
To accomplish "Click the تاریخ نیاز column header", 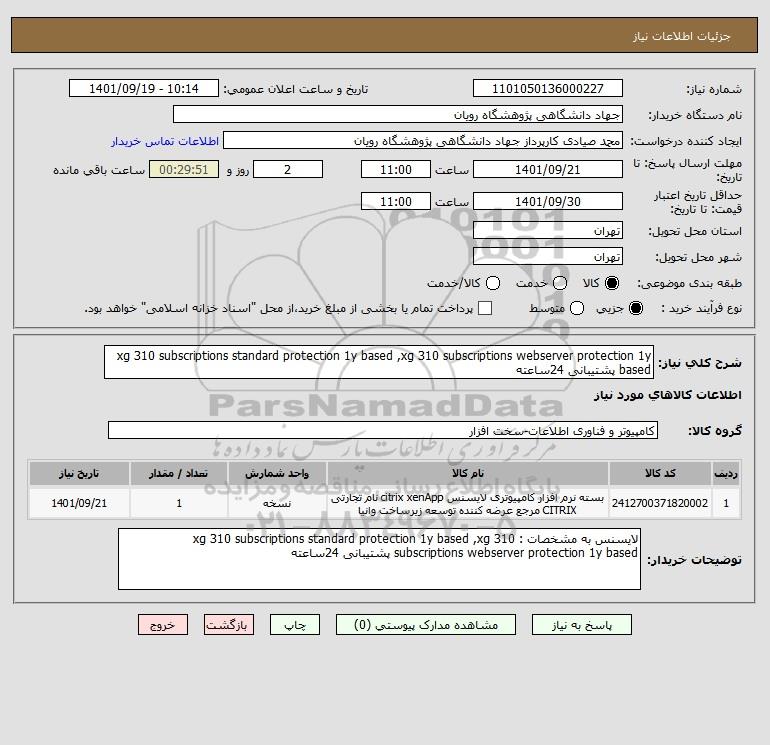I will [x=79, y=473].
